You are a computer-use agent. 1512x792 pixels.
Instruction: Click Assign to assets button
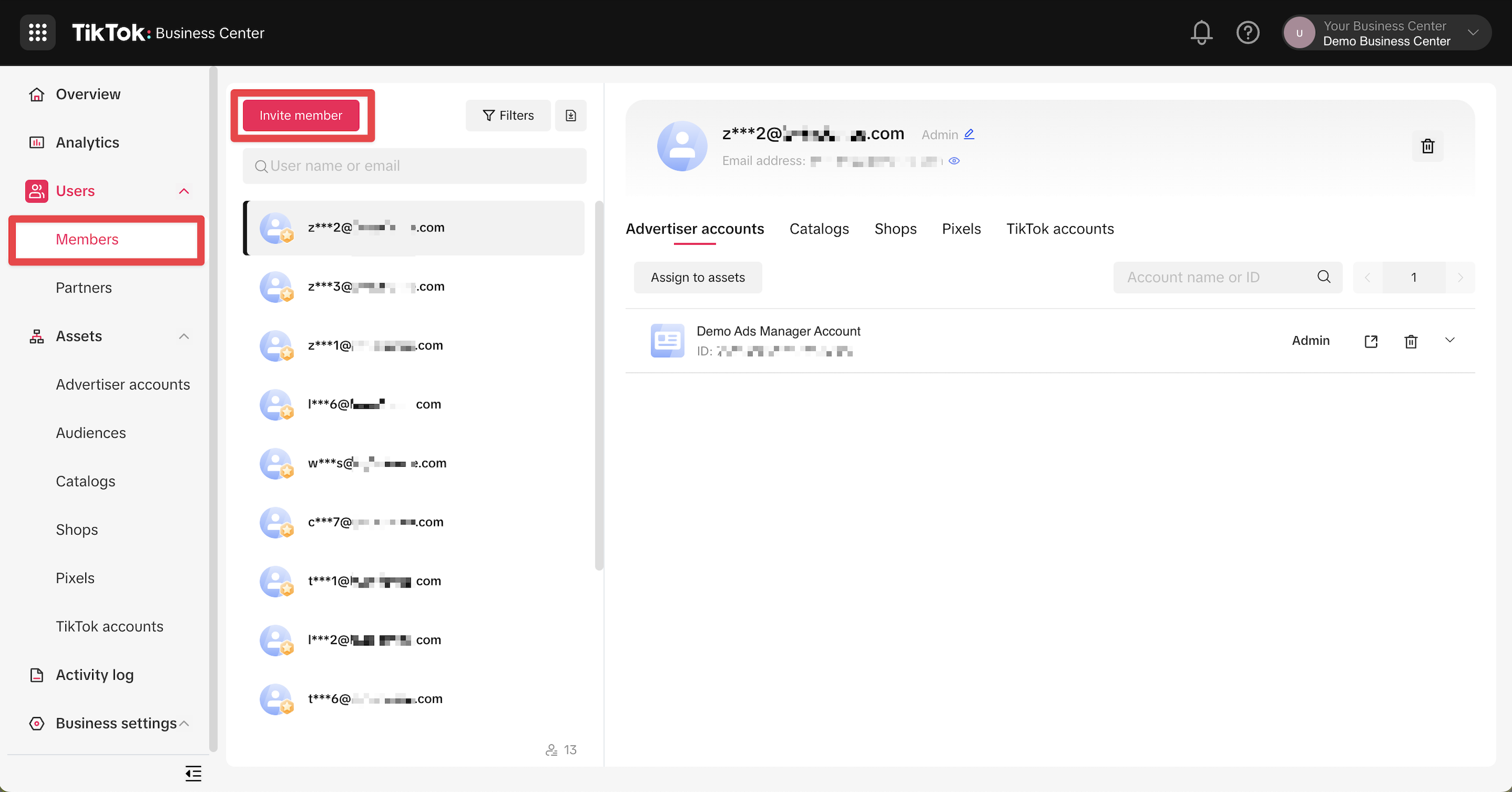pyautogui.click(x=697, y=277)
